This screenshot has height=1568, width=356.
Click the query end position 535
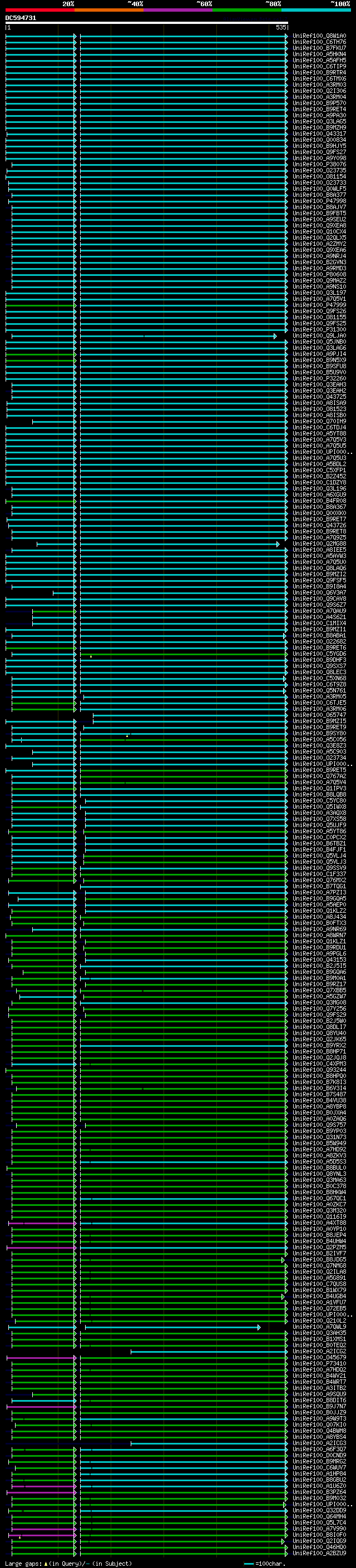[280, 27]
